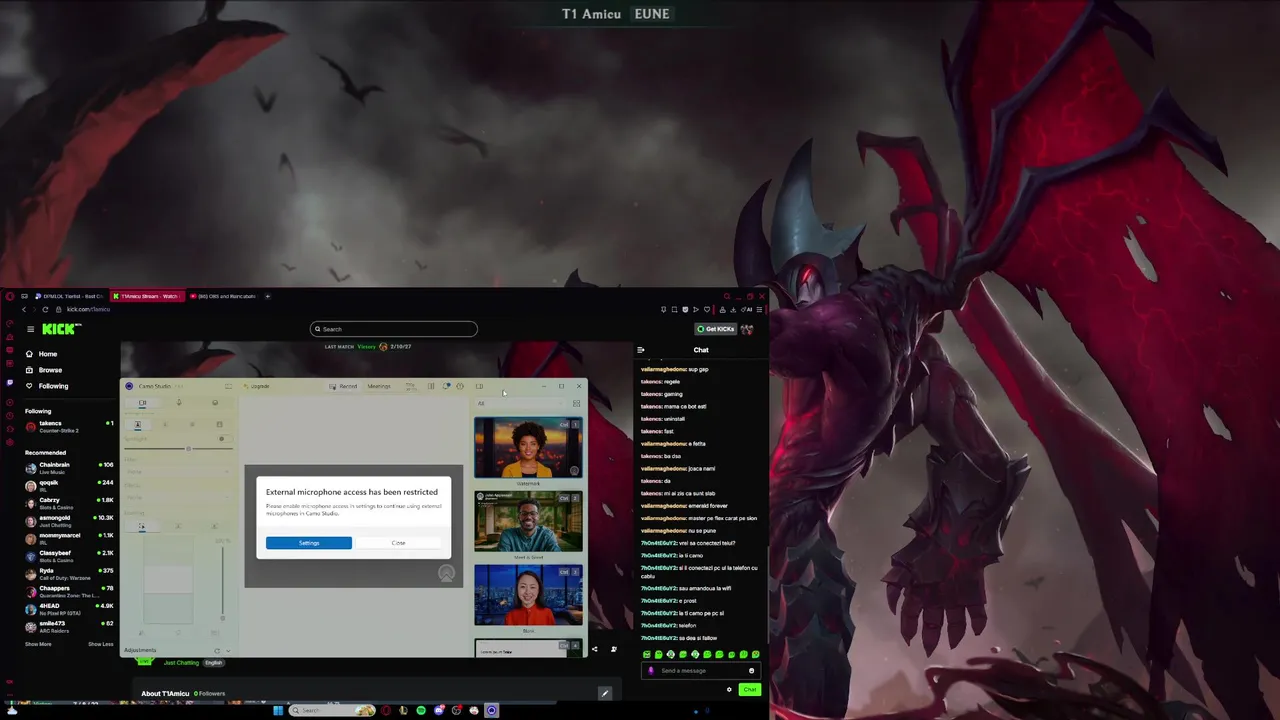Open followed channel takencs

(68, 426)
